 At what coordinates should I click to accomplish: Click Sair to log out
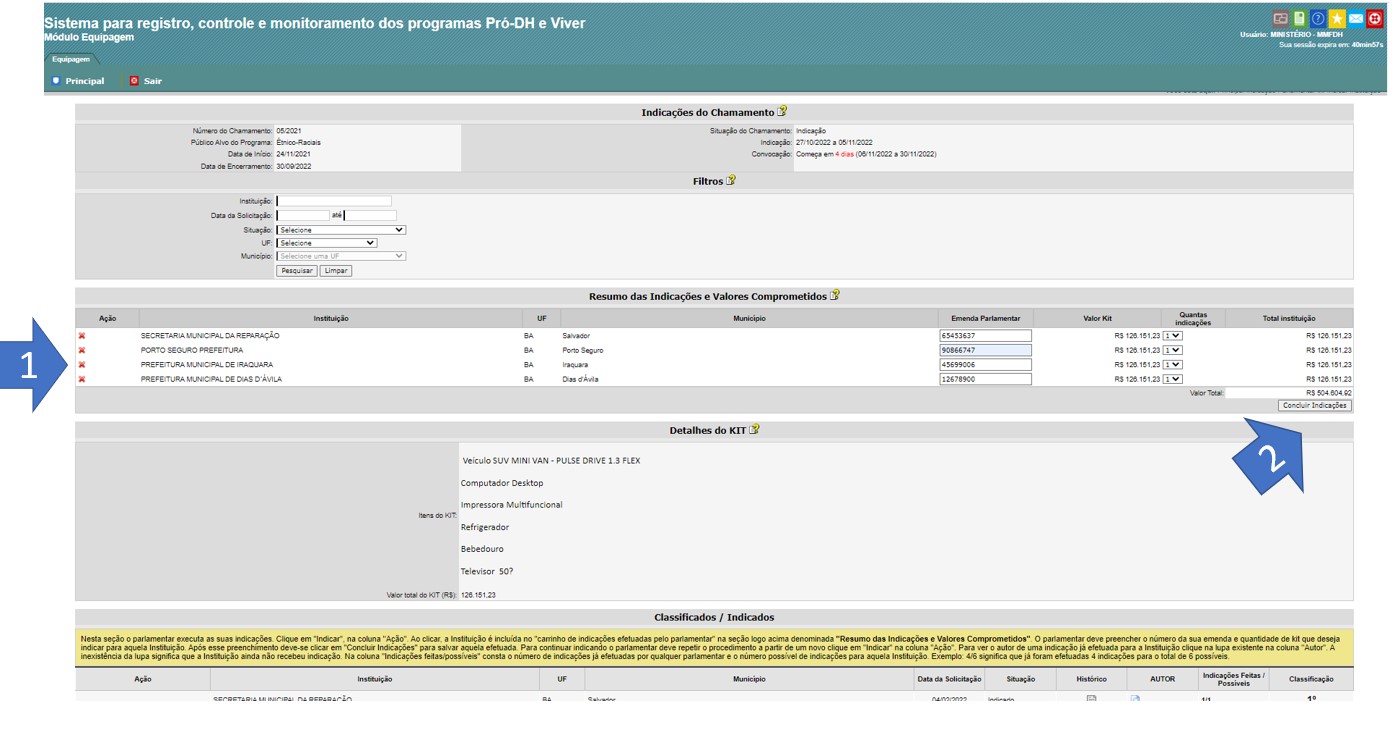146,81
